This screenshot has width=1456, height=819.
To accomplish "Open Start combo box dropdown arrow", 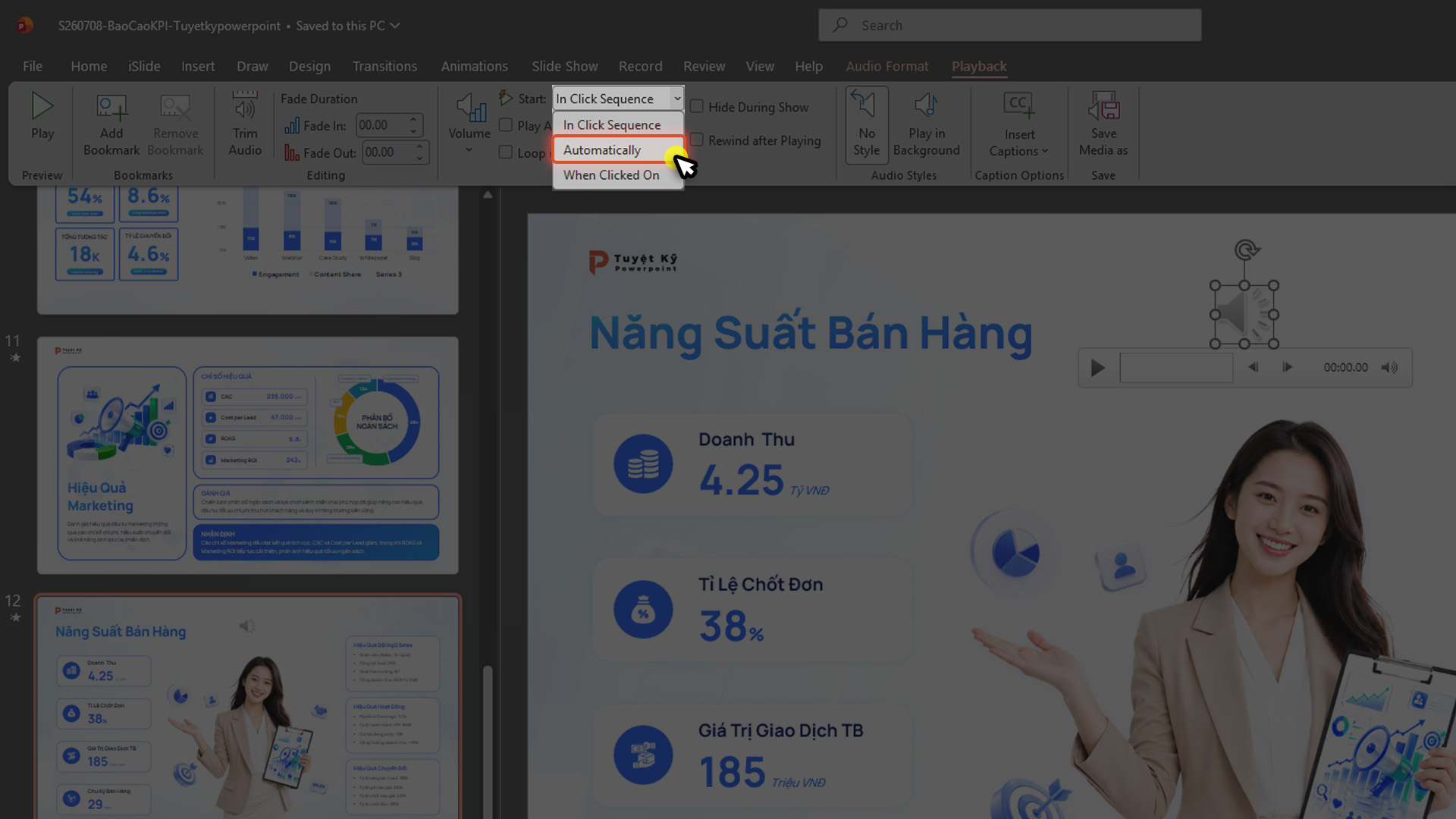I will (x=676, y=99).
